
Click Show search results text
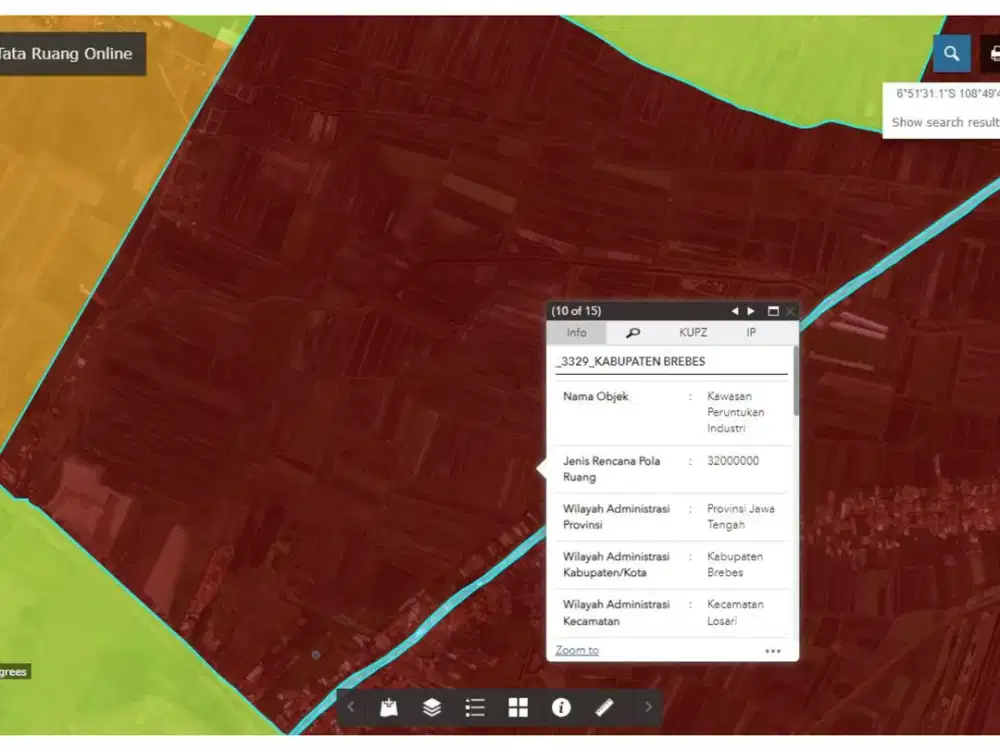[x=944, y=122]
